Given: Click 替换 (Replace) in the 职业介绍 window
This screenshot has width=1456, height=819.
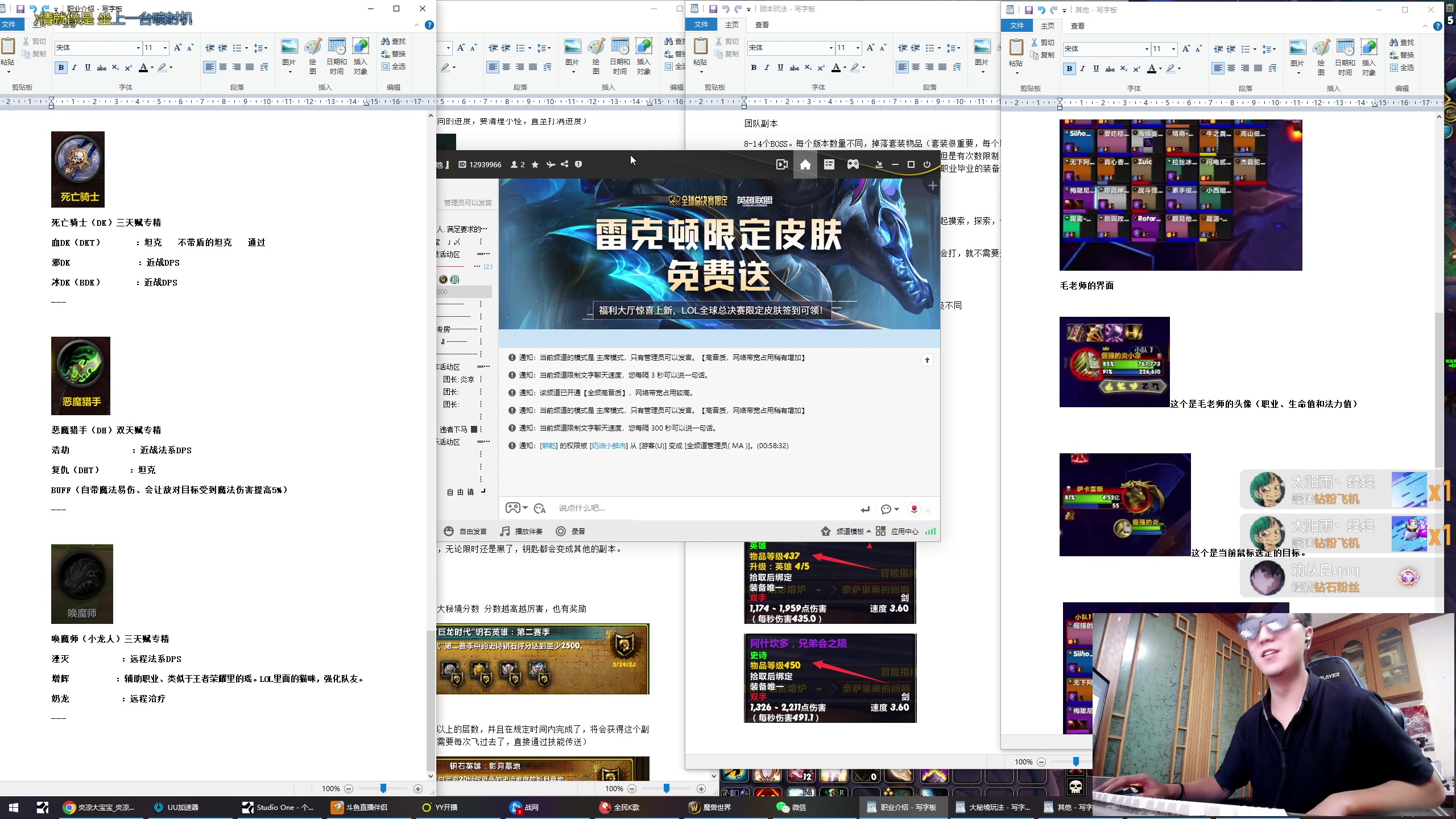Looking at the screenshot, I should pyautogui.click(x=394, y=54).
